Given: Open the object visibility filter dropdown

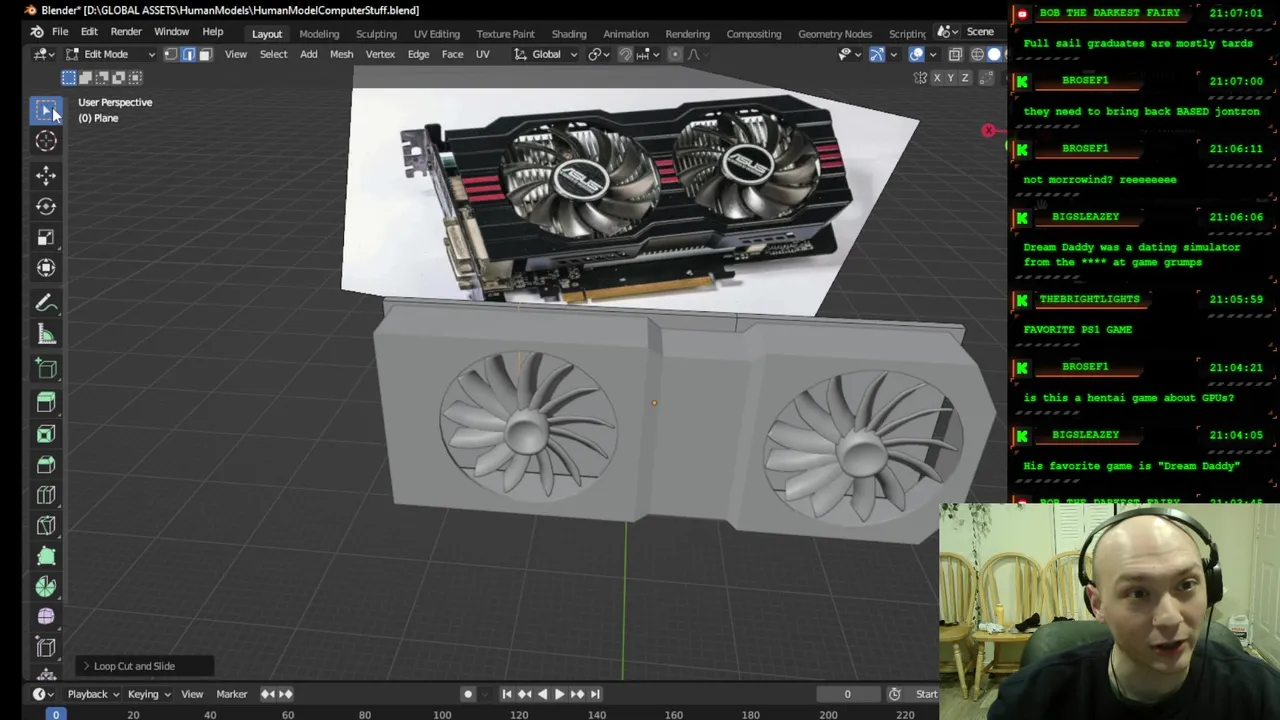Looking at the screenshot, I should (849, 54).
